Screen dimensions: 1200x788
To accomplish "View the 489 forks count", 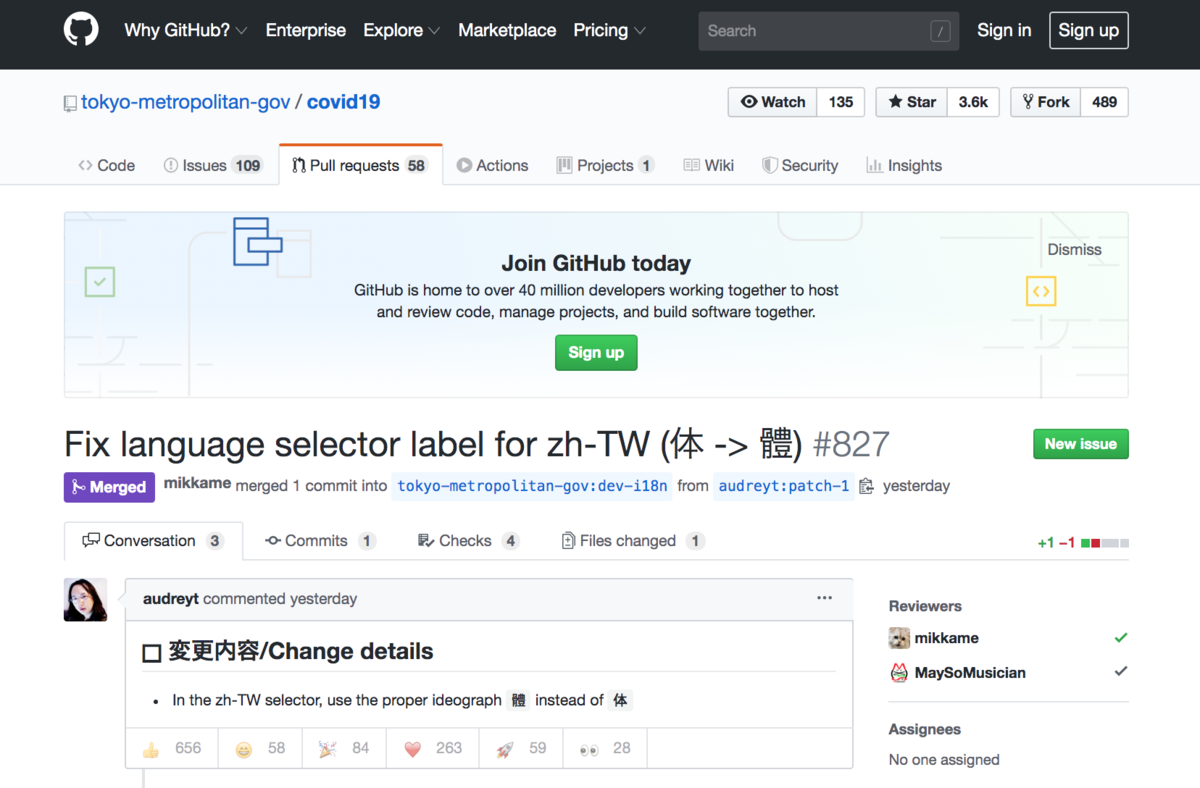I will tap(1104, 102).
